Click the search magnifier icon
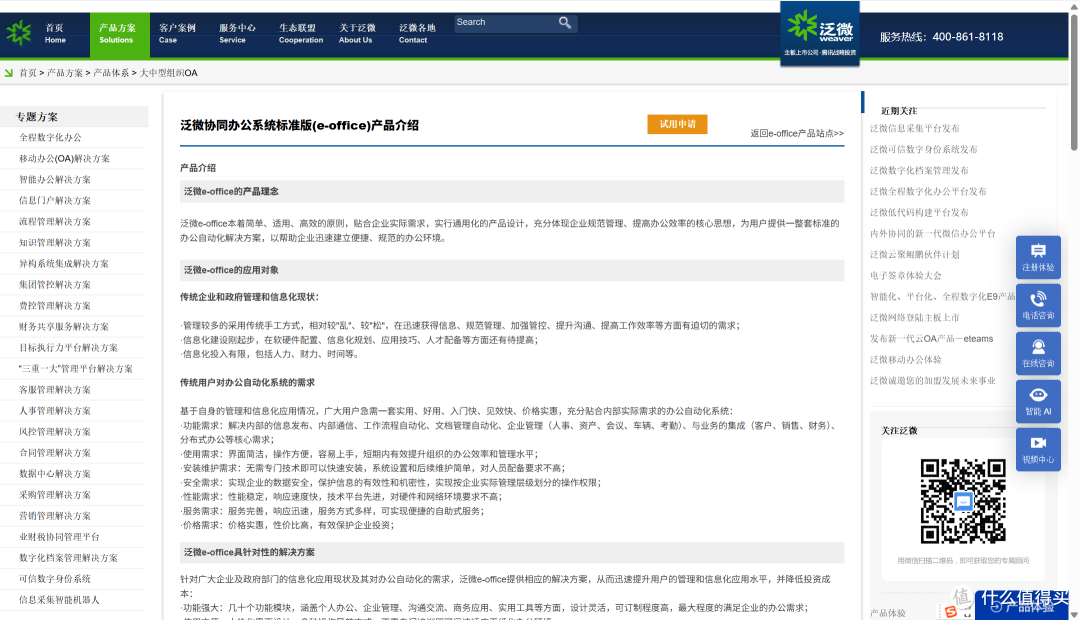Screen dimensions: 1080x620 tap(565, 23)
